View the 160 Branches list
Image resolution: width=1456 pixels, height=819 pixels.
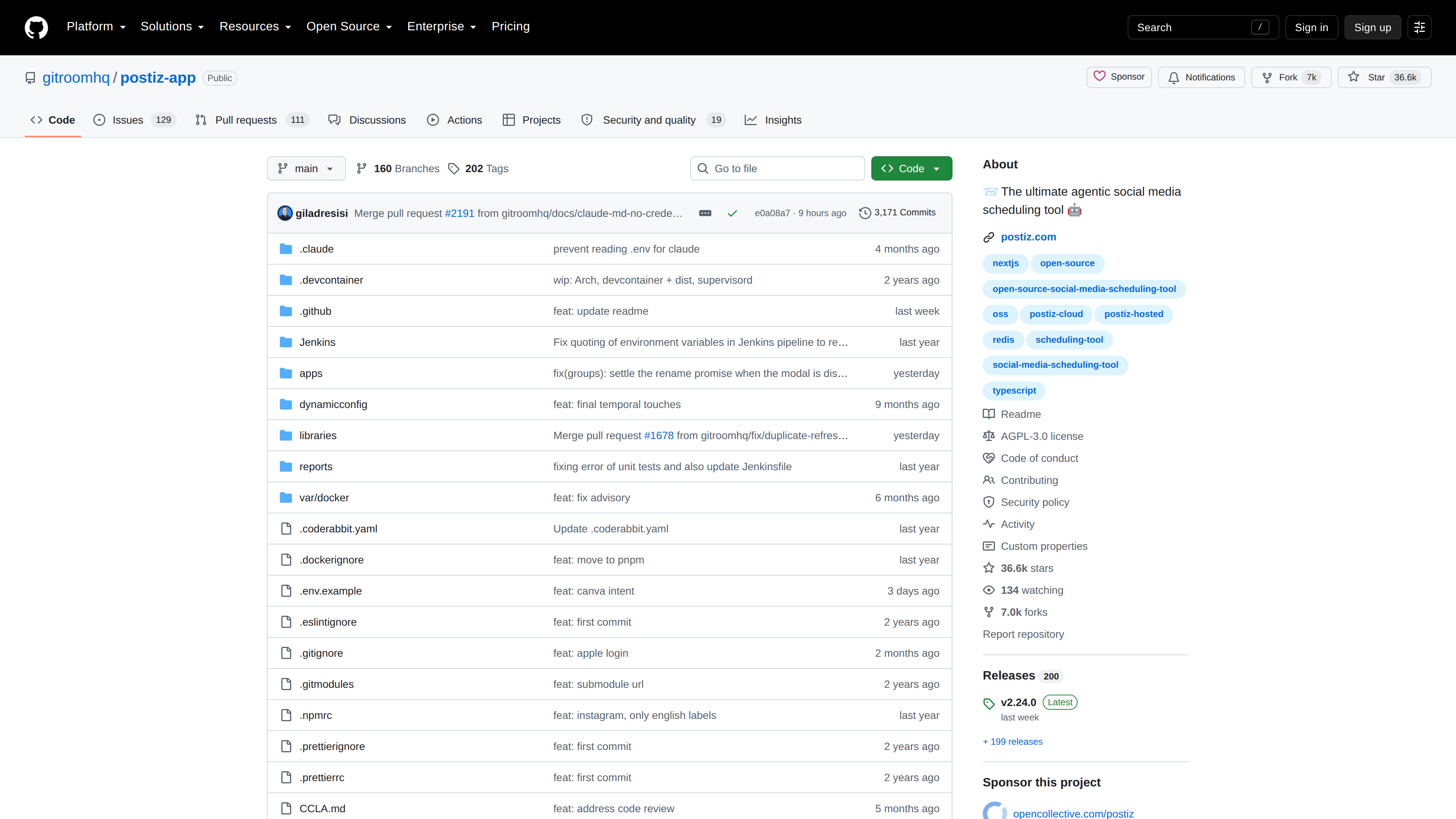pyautogui.click(x=398, y=168)
